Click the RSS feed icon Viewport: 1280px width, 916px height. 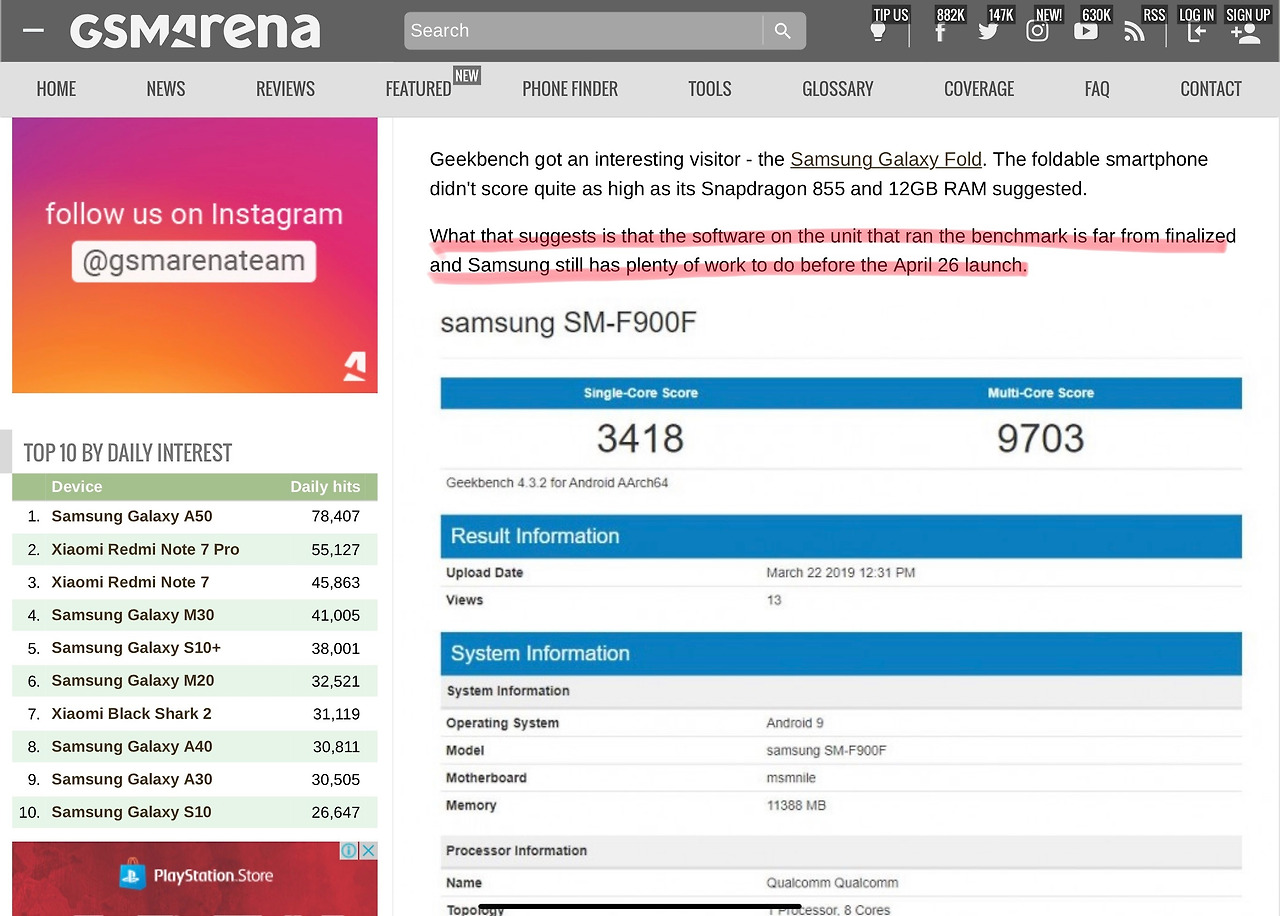1134,31
